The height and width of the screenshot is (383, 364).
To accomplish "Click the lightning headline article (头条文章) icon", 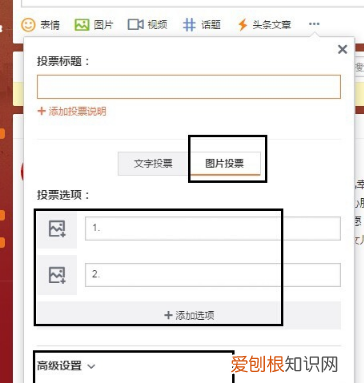I will (243, 25).
